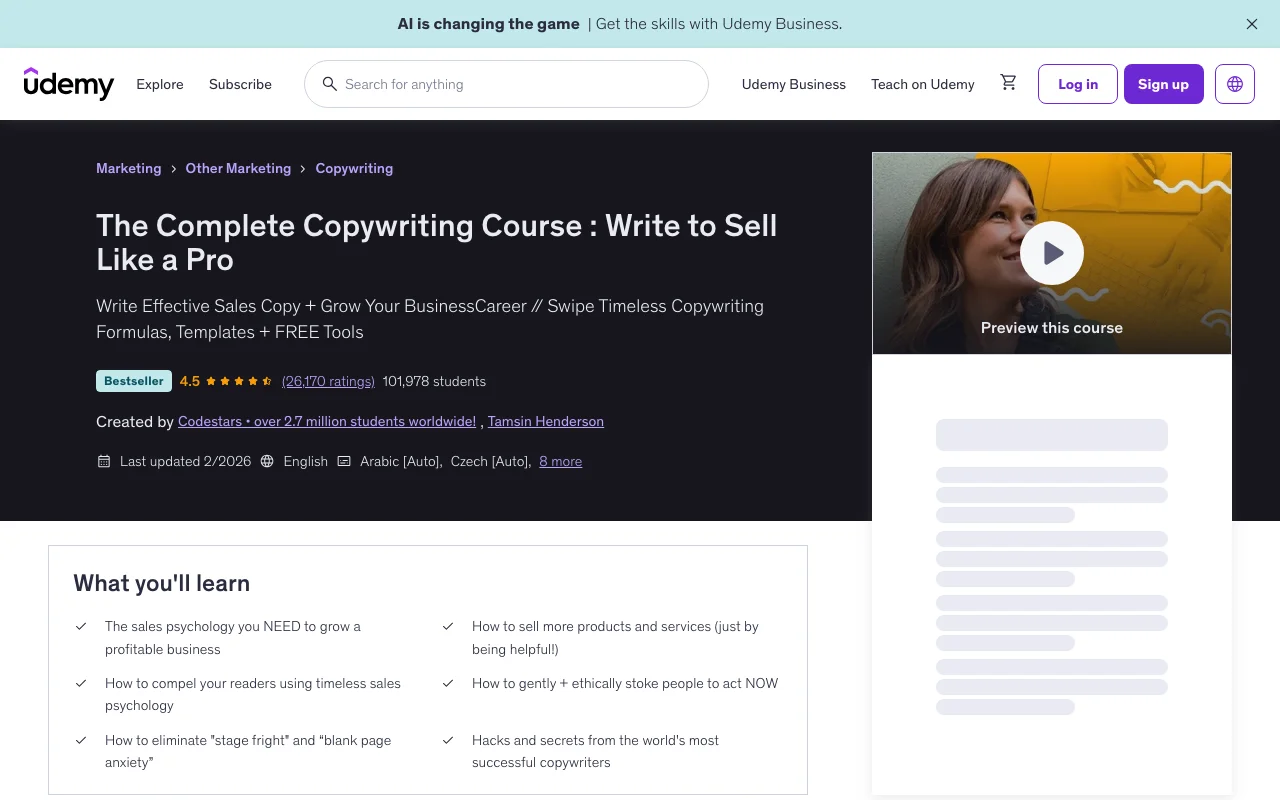Expand the 8 more caption languages
The image size is (1280, 800).
pos(561,461)
